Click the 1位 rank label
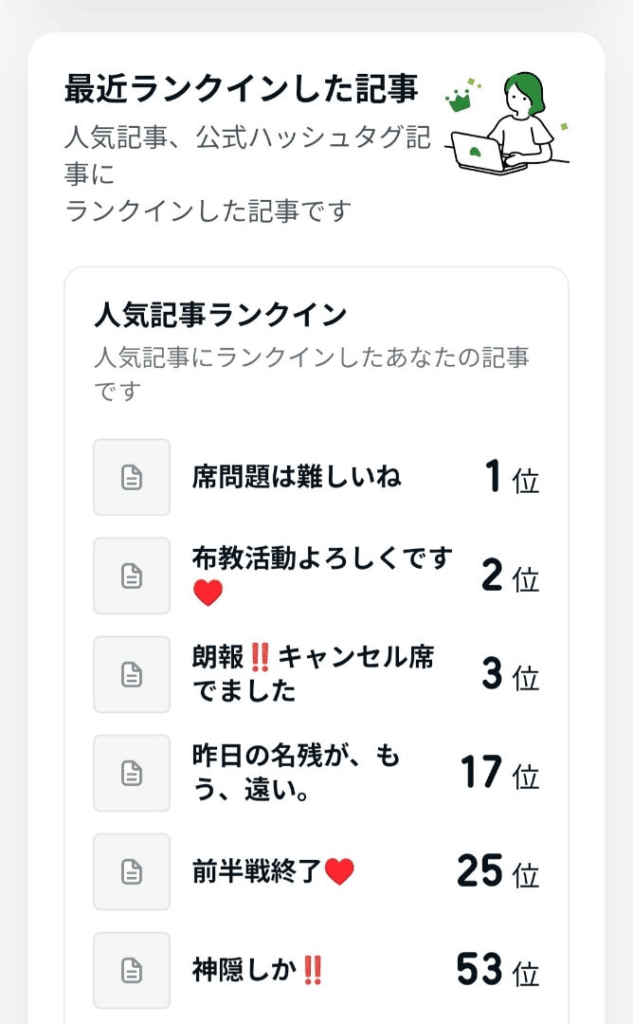 [512, 479]
